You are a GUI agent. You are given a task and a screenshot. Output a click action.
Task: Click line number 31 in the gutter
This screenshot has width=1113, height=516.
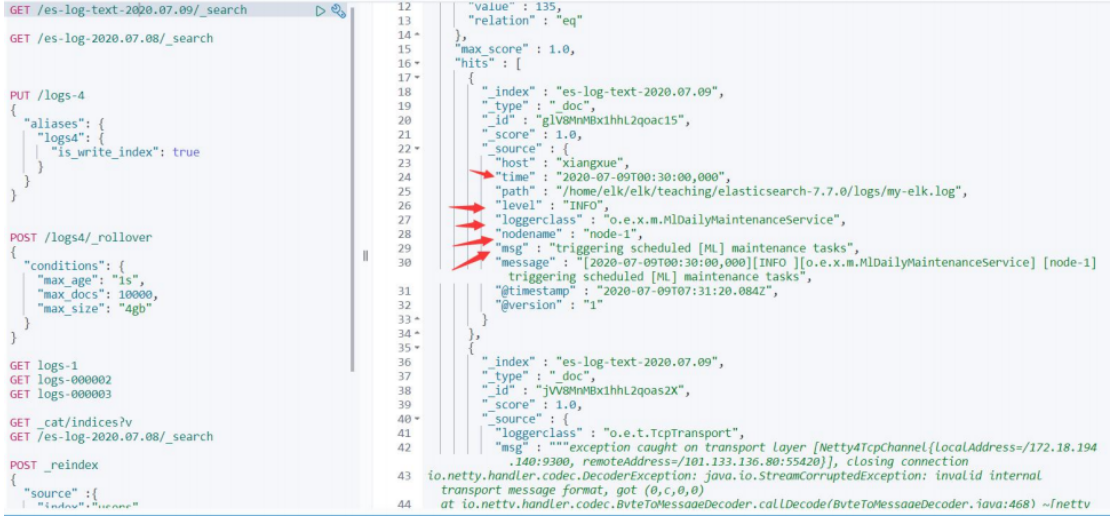coord(404,290)
